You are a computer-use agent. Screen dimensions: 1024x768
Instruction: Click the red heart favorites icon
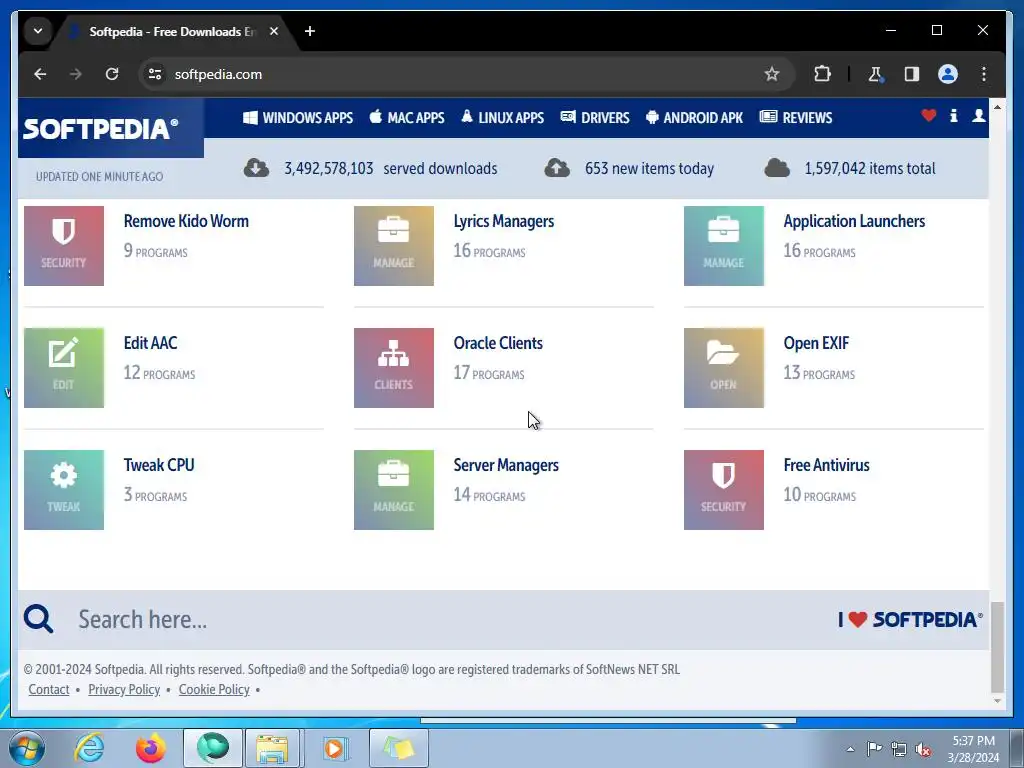coord(929,116)
